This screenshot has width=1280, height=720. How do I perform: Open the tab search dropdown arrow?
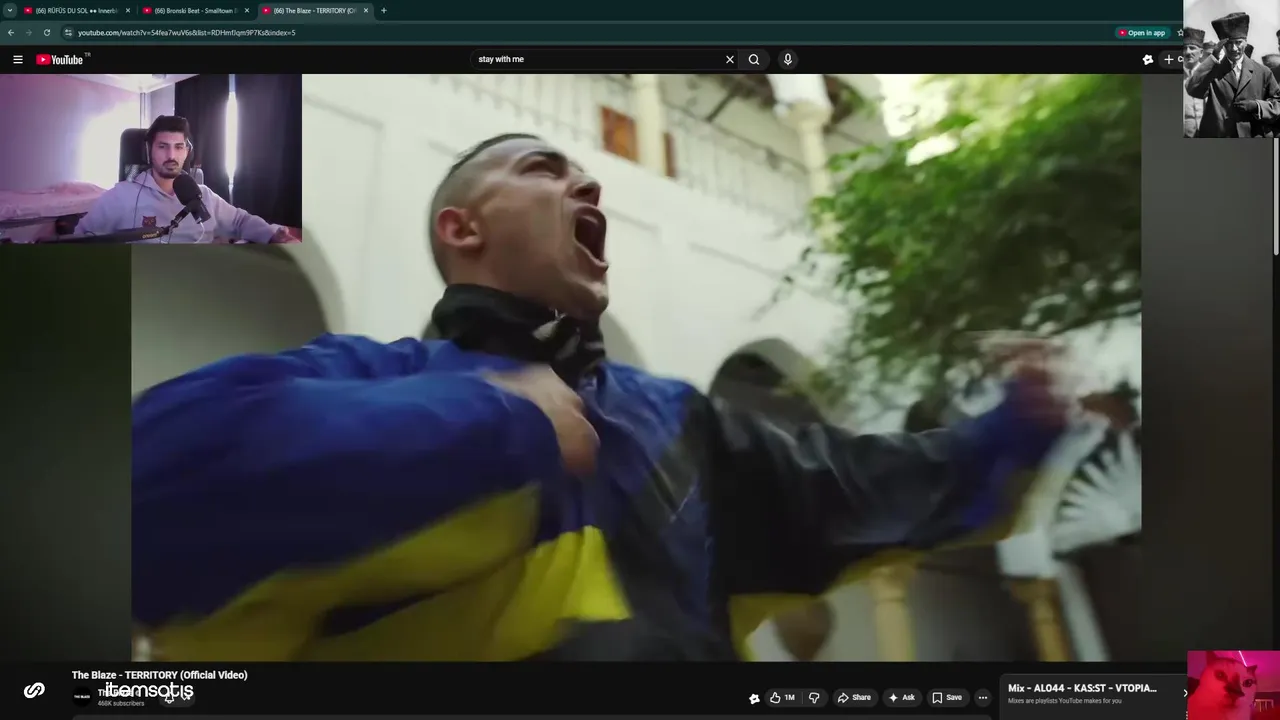click(x=10, y=10)
